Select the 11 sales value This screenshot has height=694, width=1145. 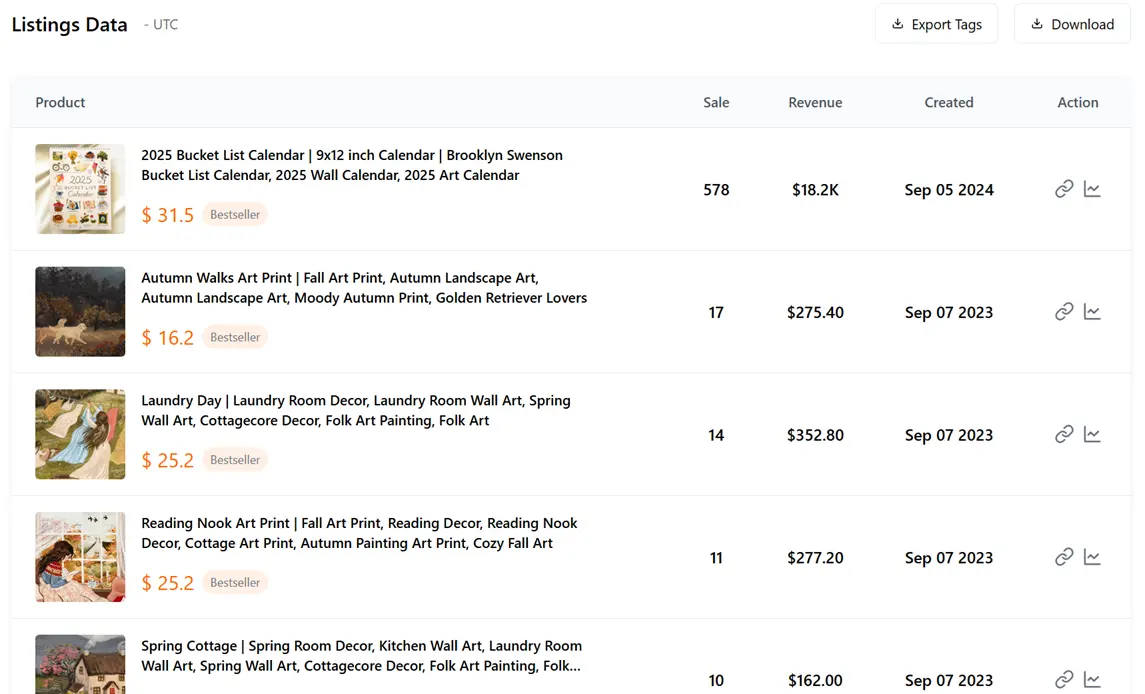pos(716,558)
